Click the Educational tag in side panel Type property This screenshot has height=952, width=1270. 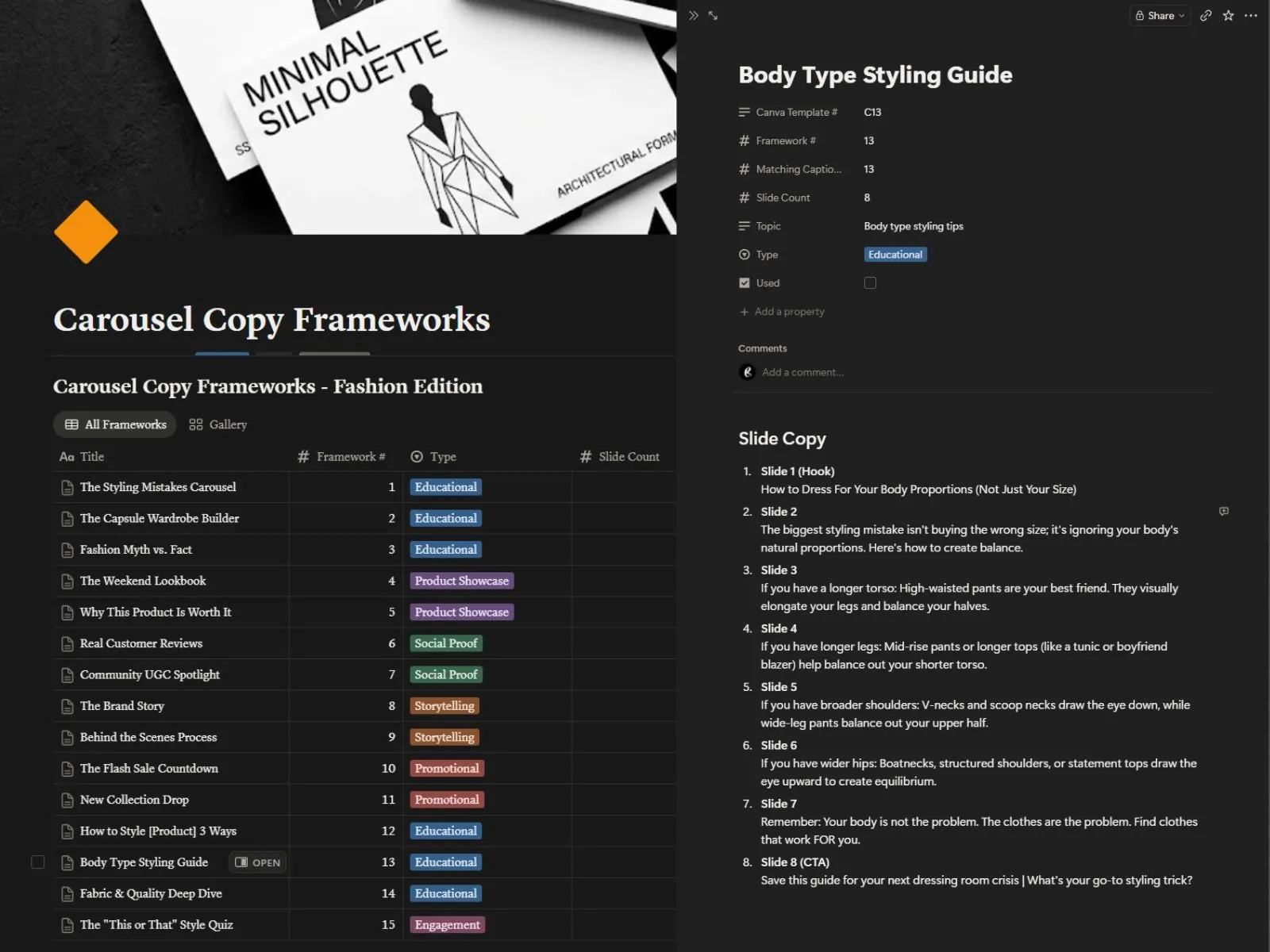click(x=895, y=255)
